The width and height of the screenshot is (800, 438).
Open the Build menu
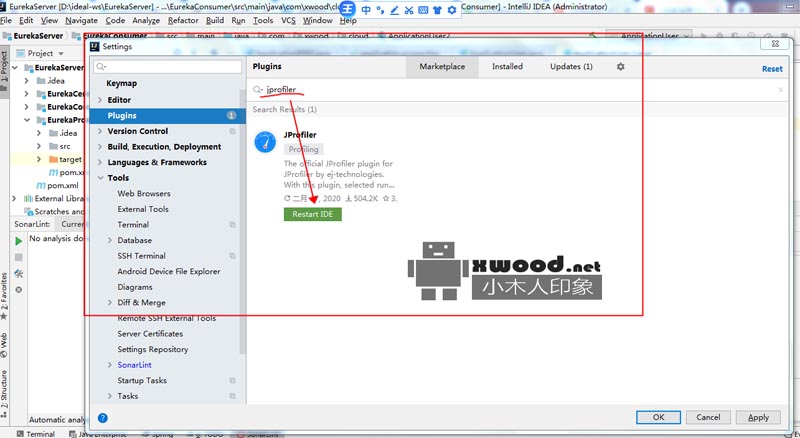[215, 20]
